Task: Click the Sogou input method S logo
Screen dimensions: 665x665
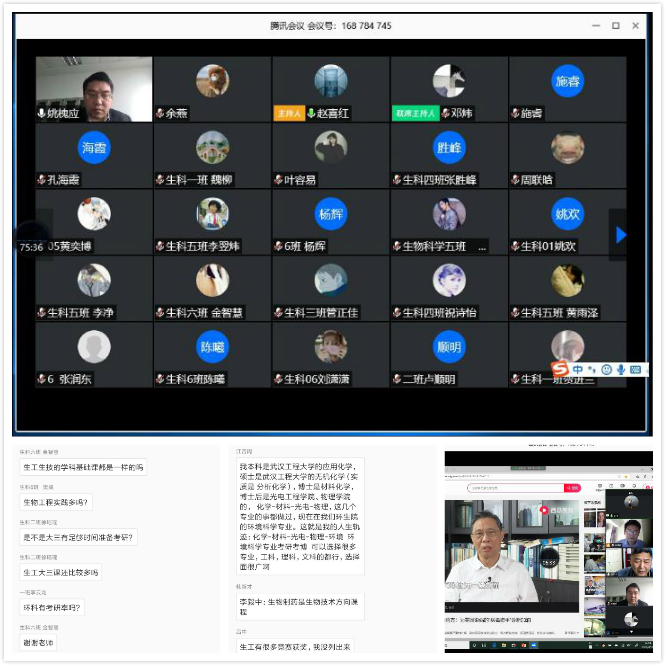Action: (560, 370)
